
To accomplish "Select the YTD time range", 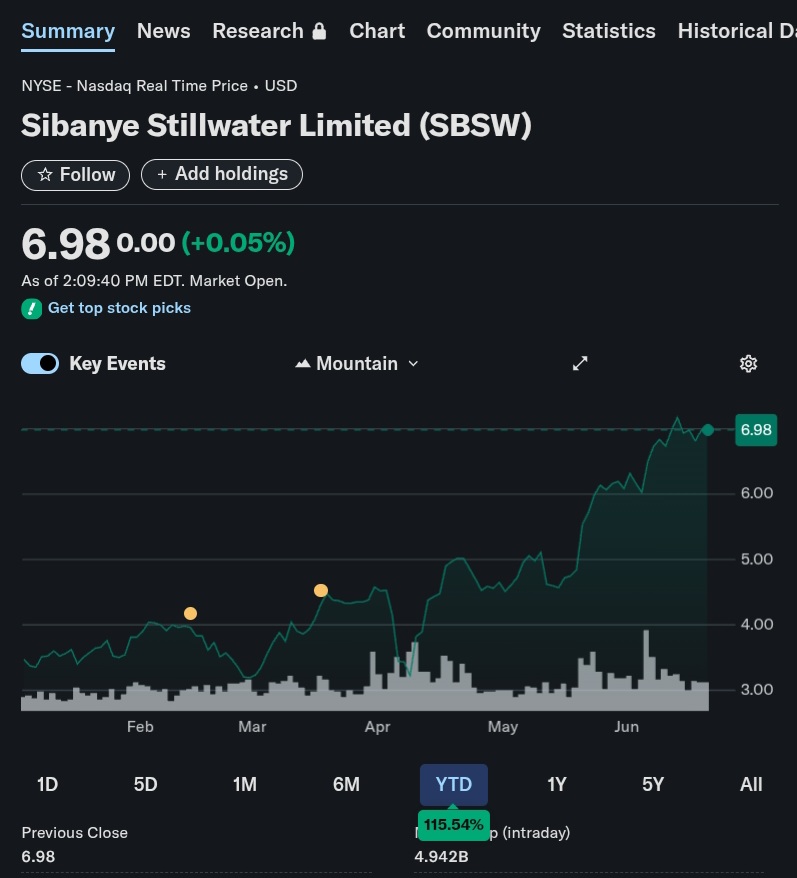I will 454,784.
